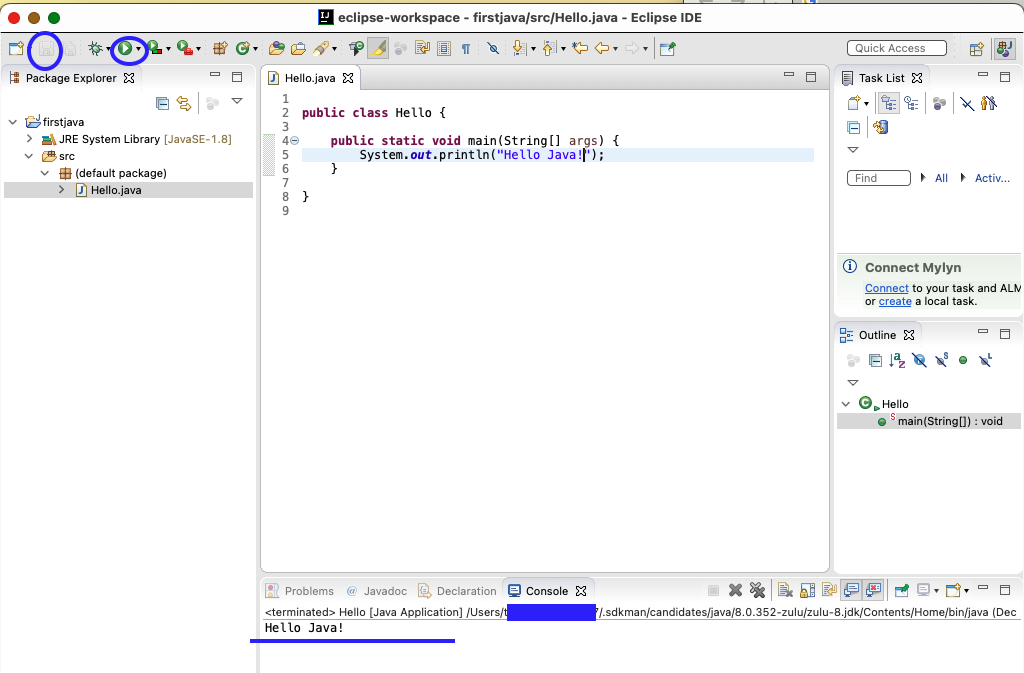Collapse All in Package Explorer
The width and height of the screenshot is (1024, 673).
(163, 103)
